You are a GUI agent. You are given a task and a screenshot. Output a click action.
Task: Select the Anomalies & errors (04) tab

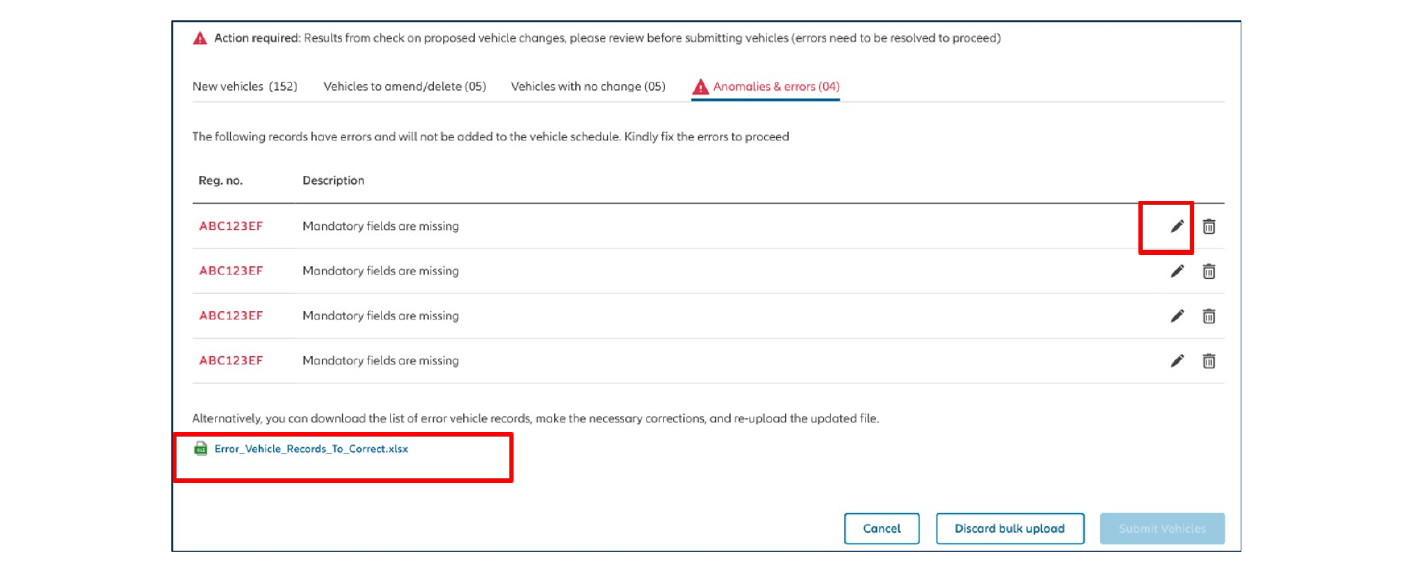coord(766,87)
